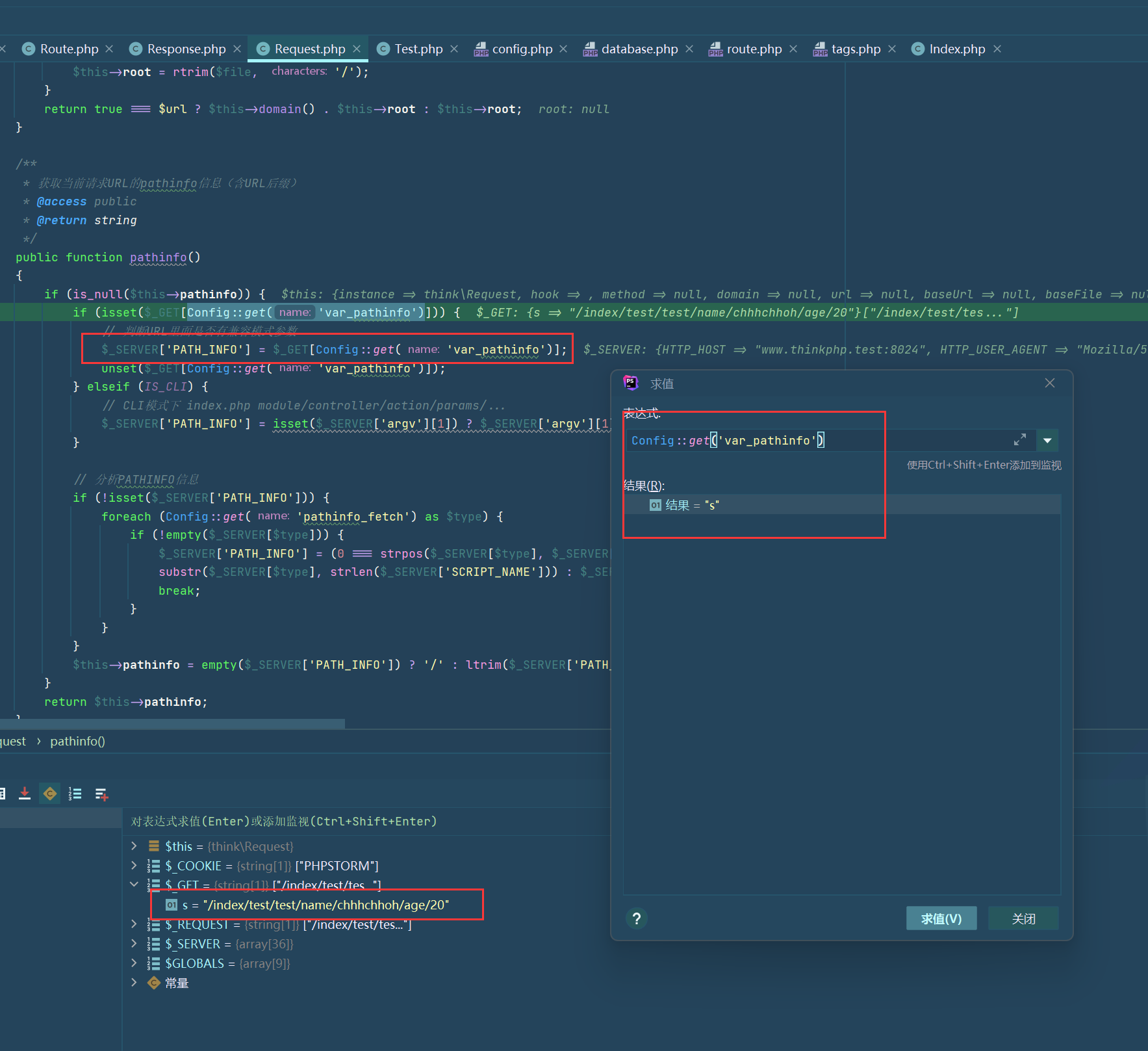
Task: Click the 'var_pathinfo' name hint on highlighted line
Action: 295,313
